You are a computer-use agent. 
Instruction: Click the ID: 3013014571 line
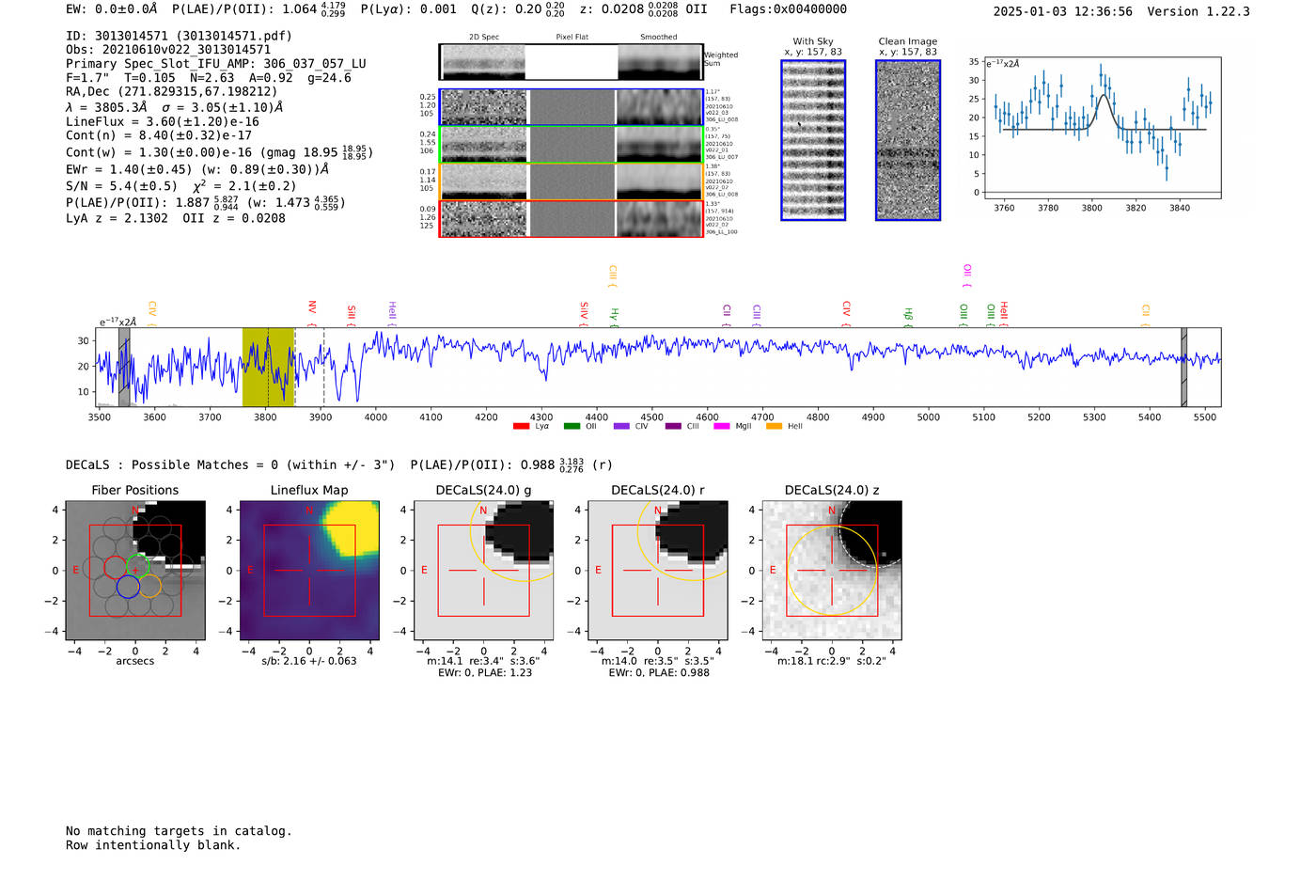click(179, 36)
